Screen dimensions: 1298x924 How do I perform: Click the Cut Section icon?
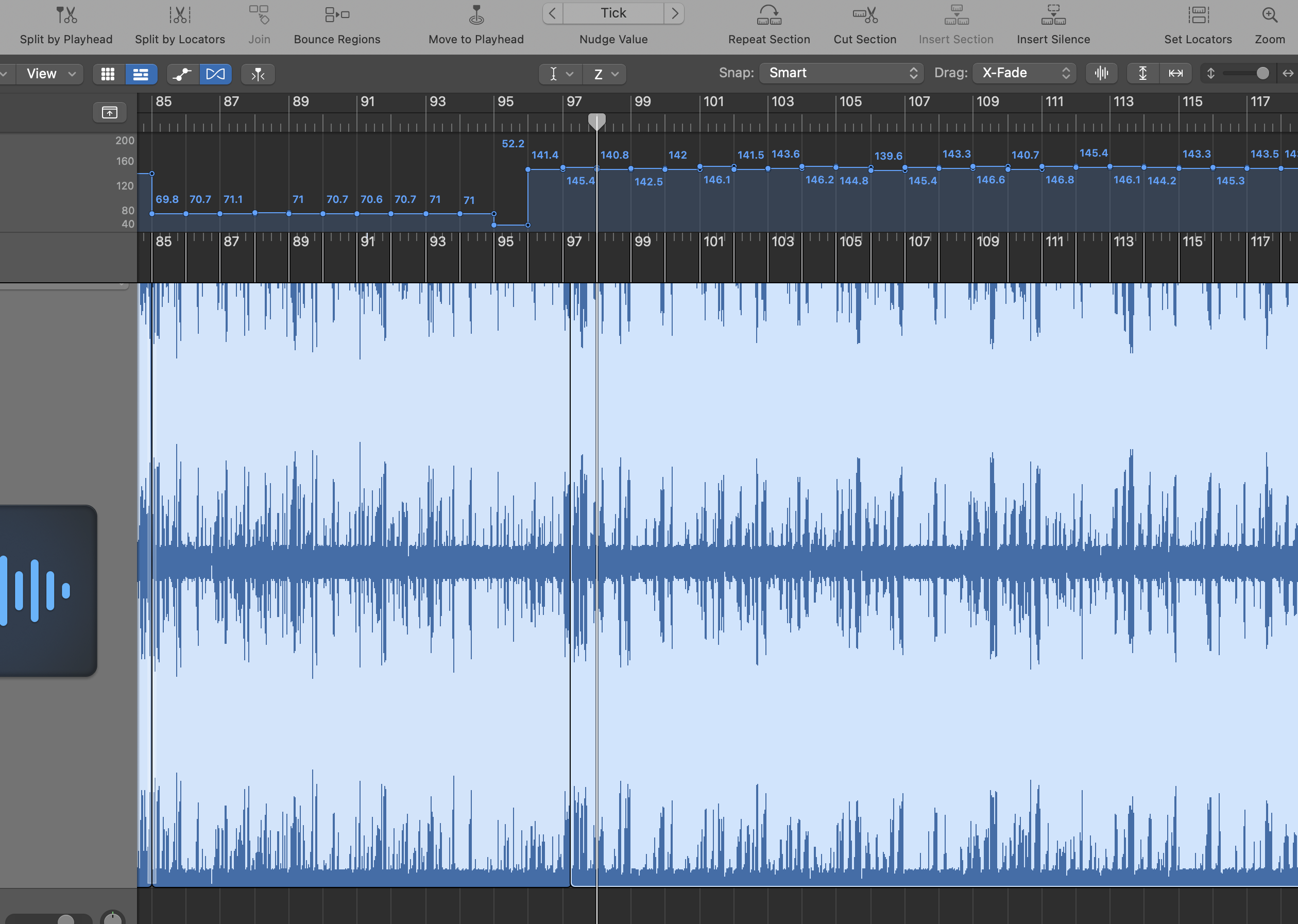(x=864, y=15)
